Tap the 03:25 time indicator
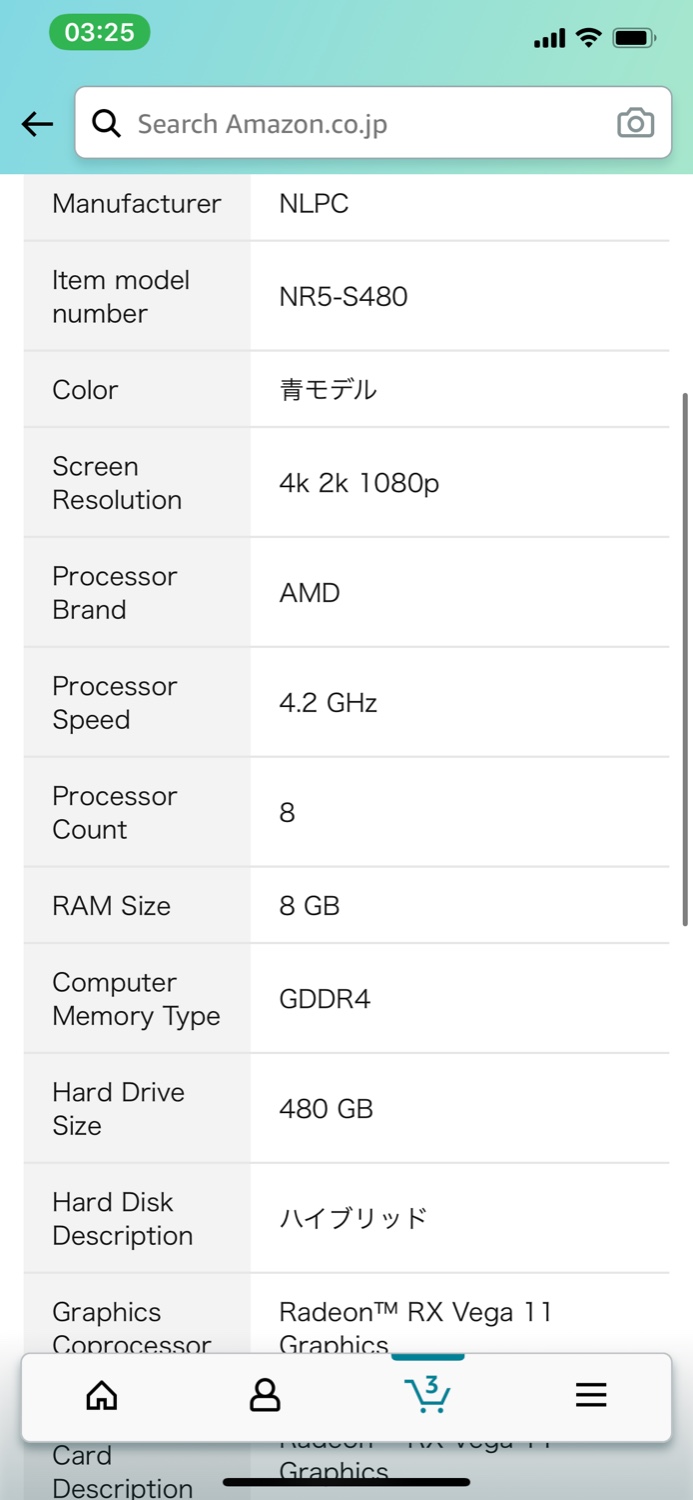The width and height of the screenshot is (693, 1500). pyautogui.click(x=99, y=32)
